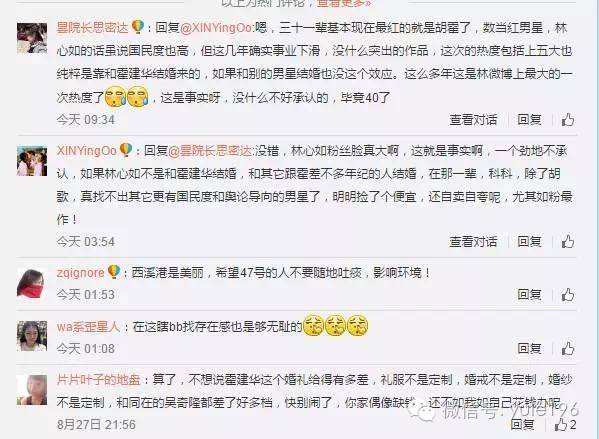Click thumbs-up on zqignore's comment
Viewport: 599px width, 439px height.
click(568, 295)
